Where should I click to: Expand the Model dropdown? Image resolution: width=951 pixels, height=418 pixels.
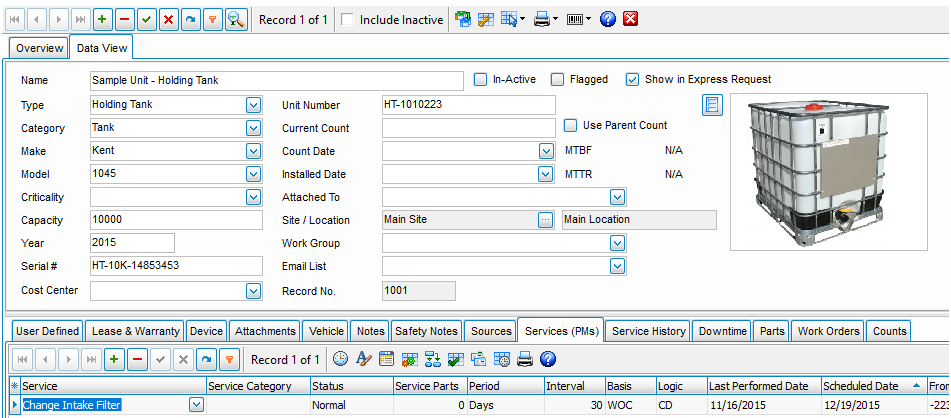click(x=254, y=174)
